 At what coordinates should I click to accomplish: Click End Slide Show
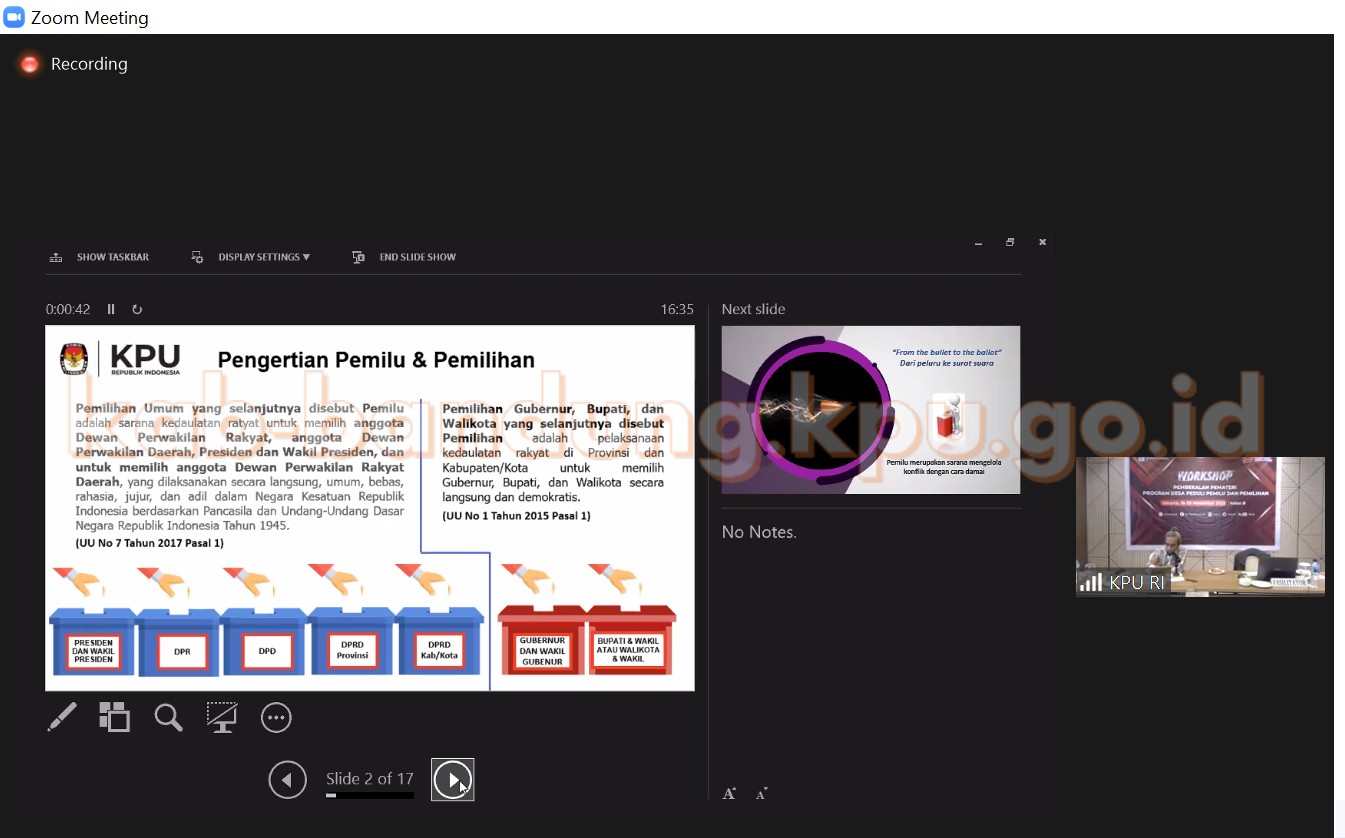(405, 257)
